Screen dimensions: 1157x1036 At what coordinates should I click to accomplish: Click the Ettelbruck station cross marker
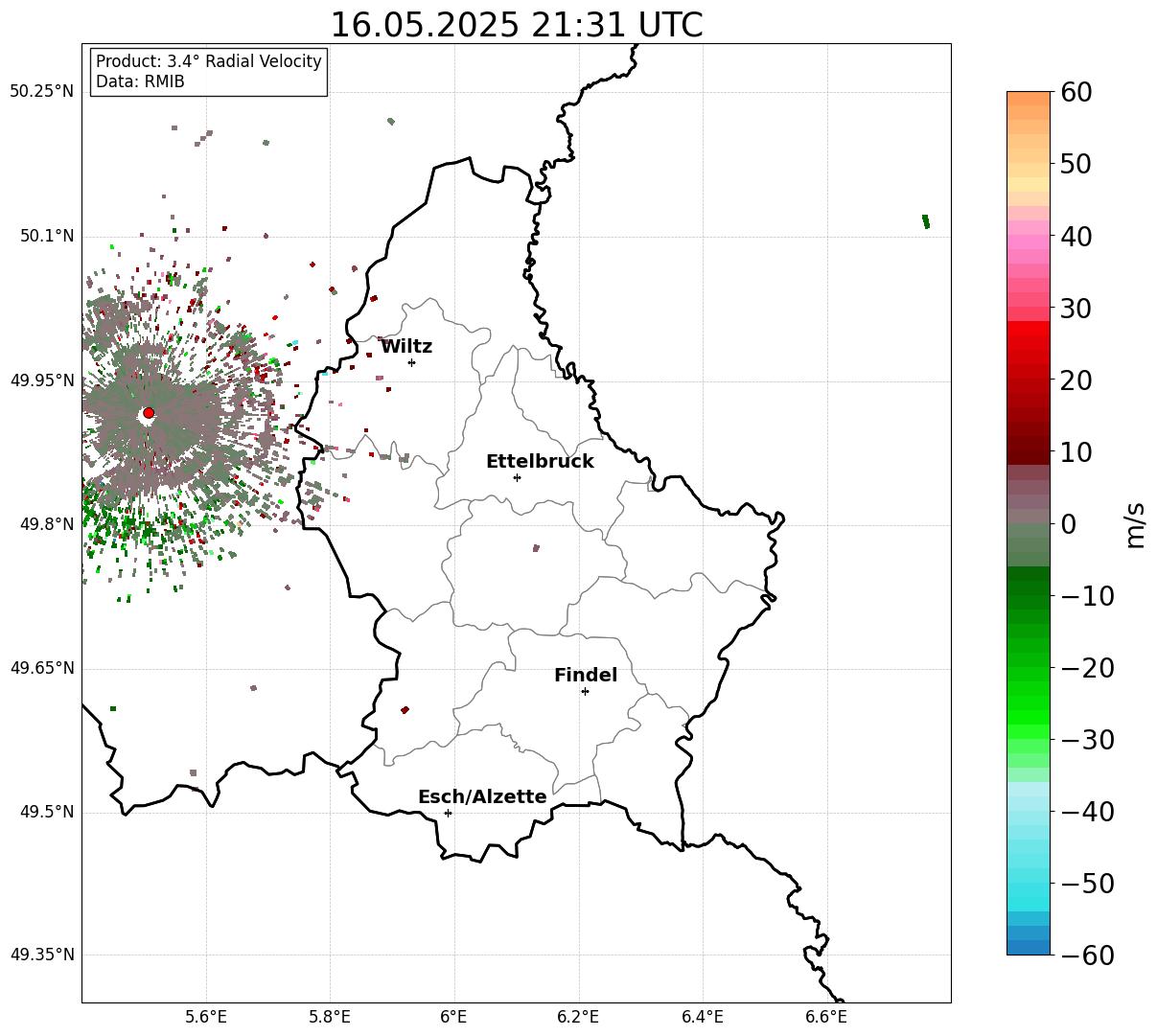pos(517,477)
